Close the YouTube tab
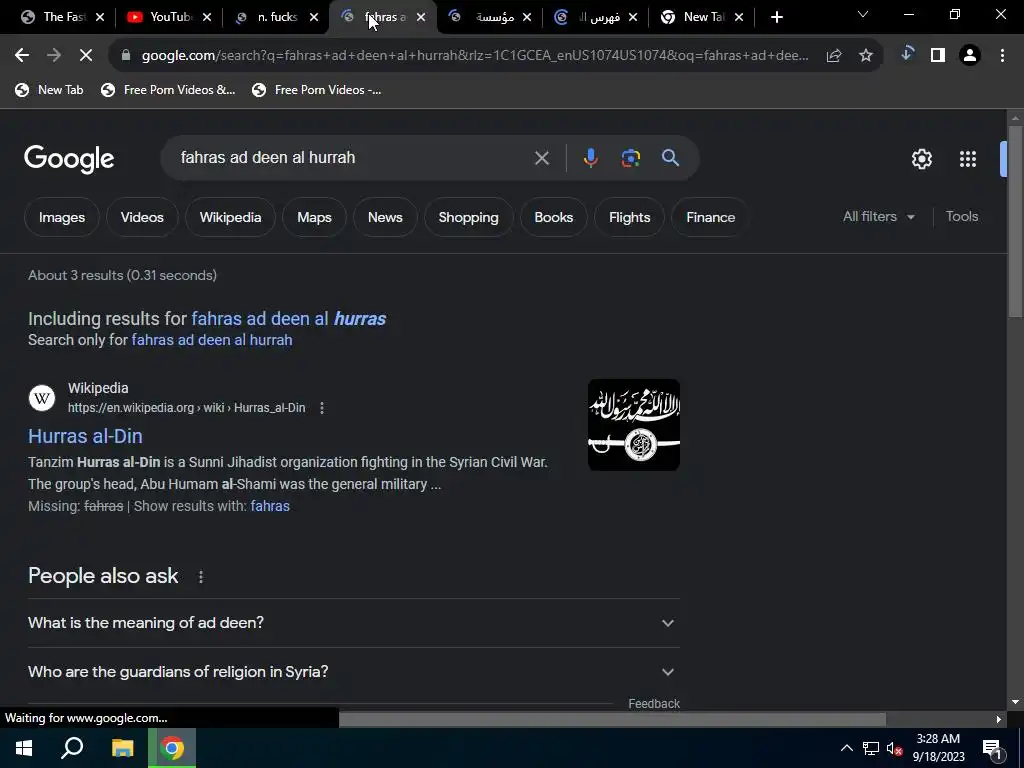 click(x=207, y=18)
